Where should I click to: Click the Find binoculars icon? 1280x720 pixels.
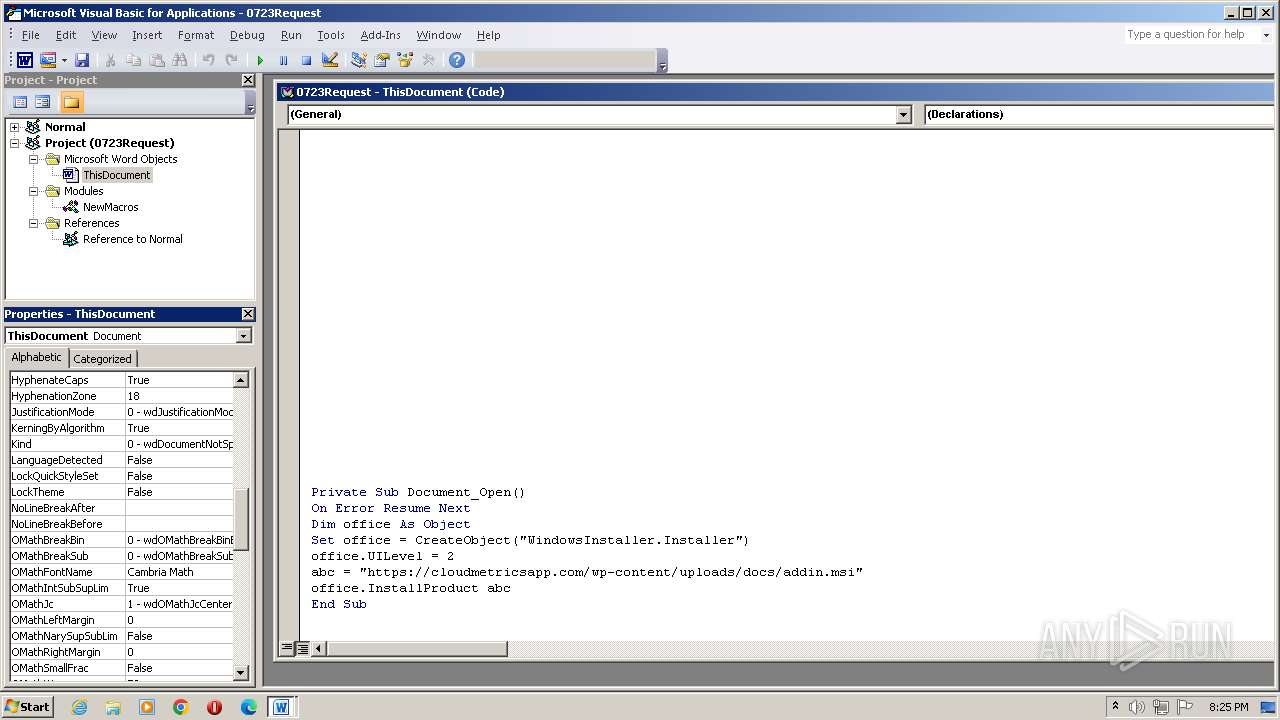point(179,61)
